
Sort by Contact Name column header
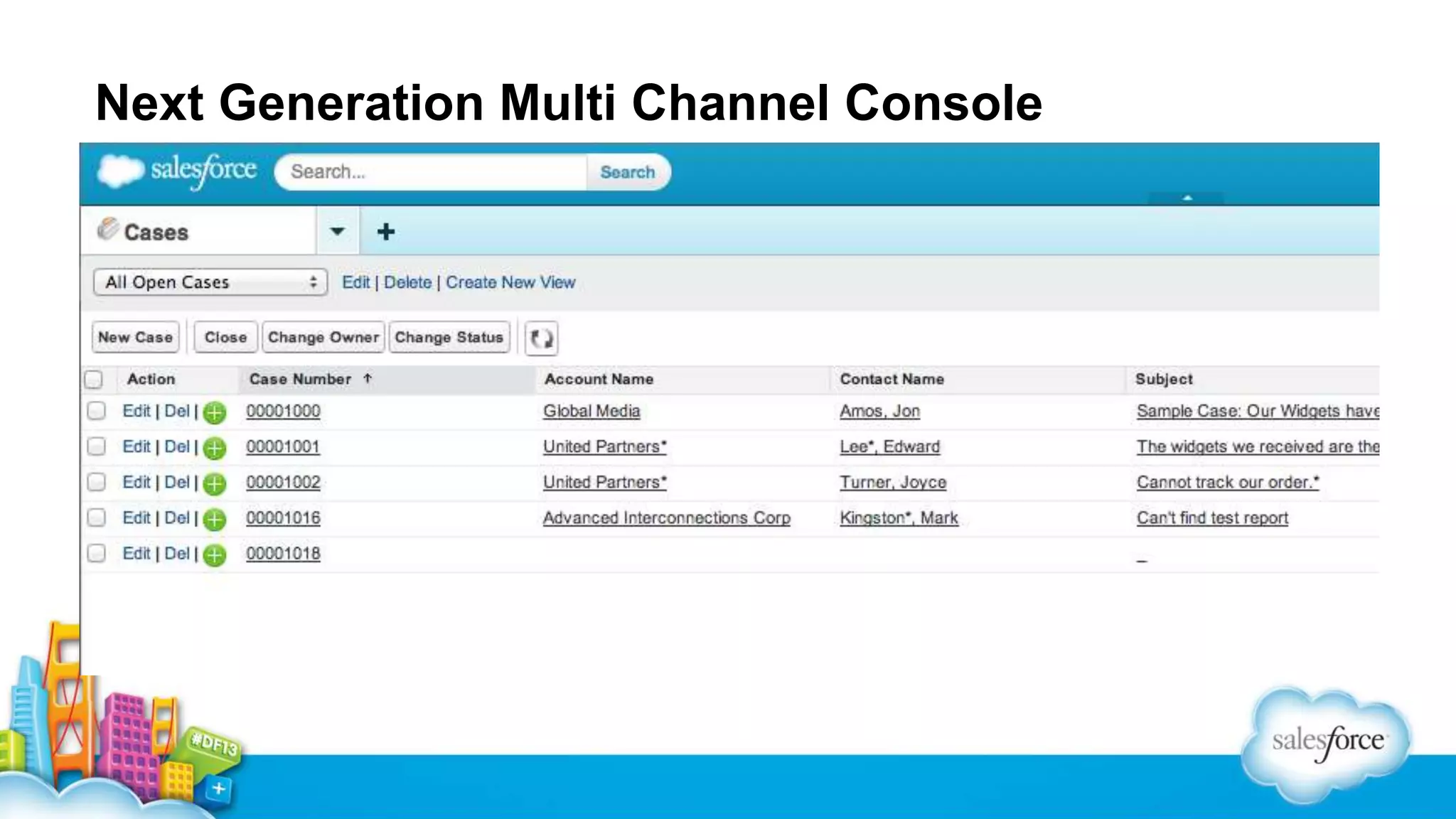tap(892, 379)
